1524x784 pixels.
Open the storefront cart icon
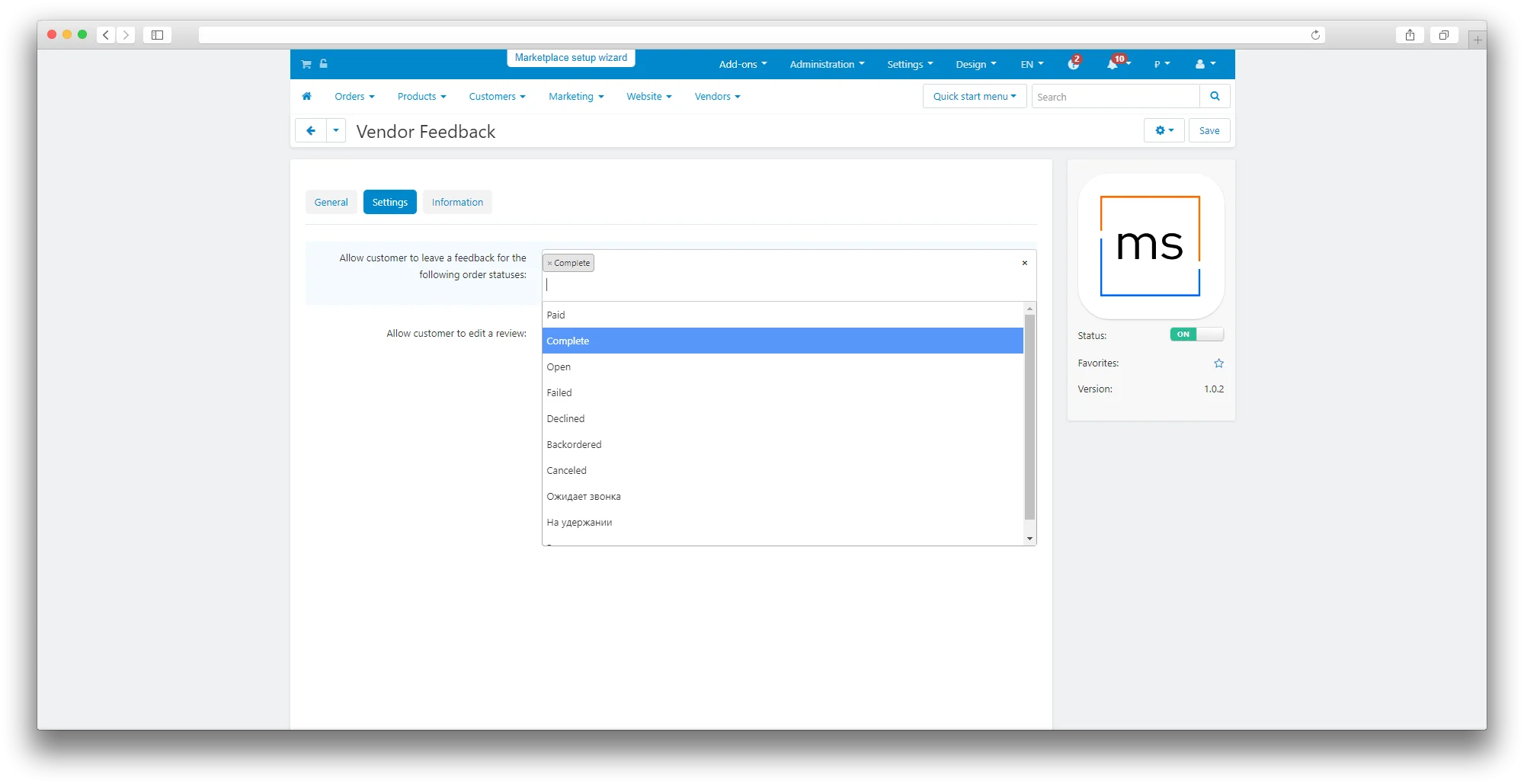coord(306,64)
